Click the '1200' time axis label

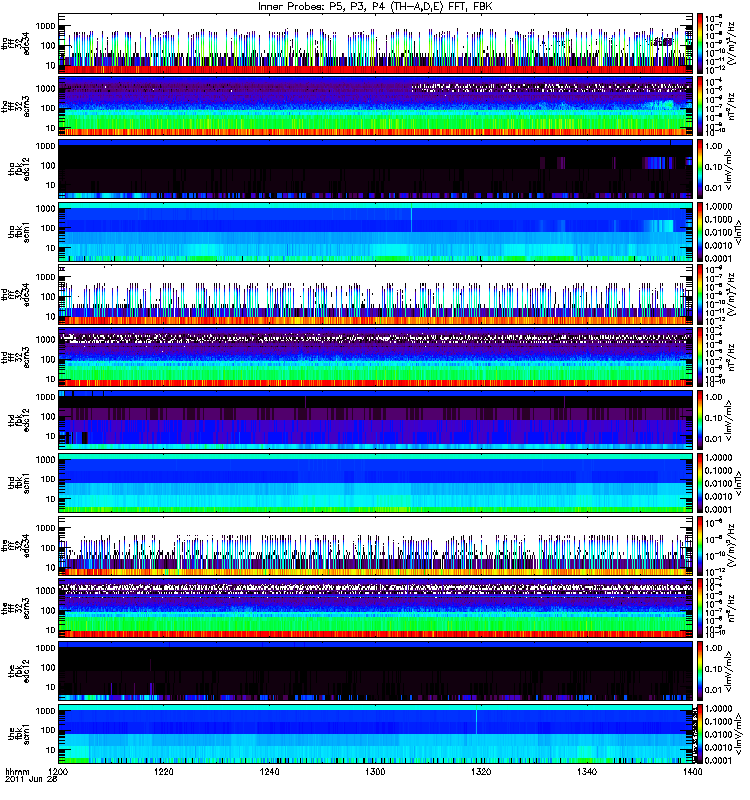tap(59, 771)
